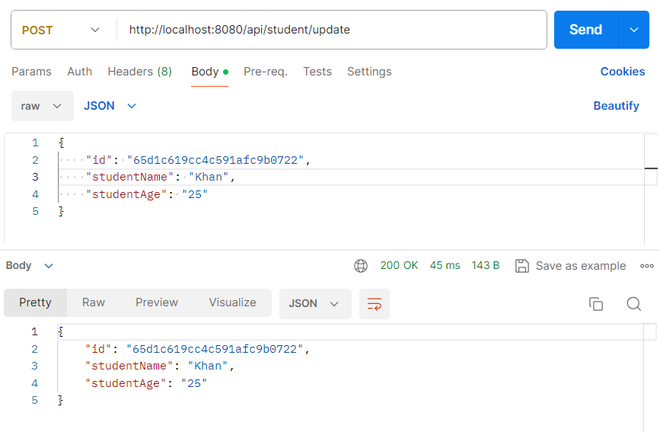Open the Cookies link
660x432 pixels.
tap(622, 72)
